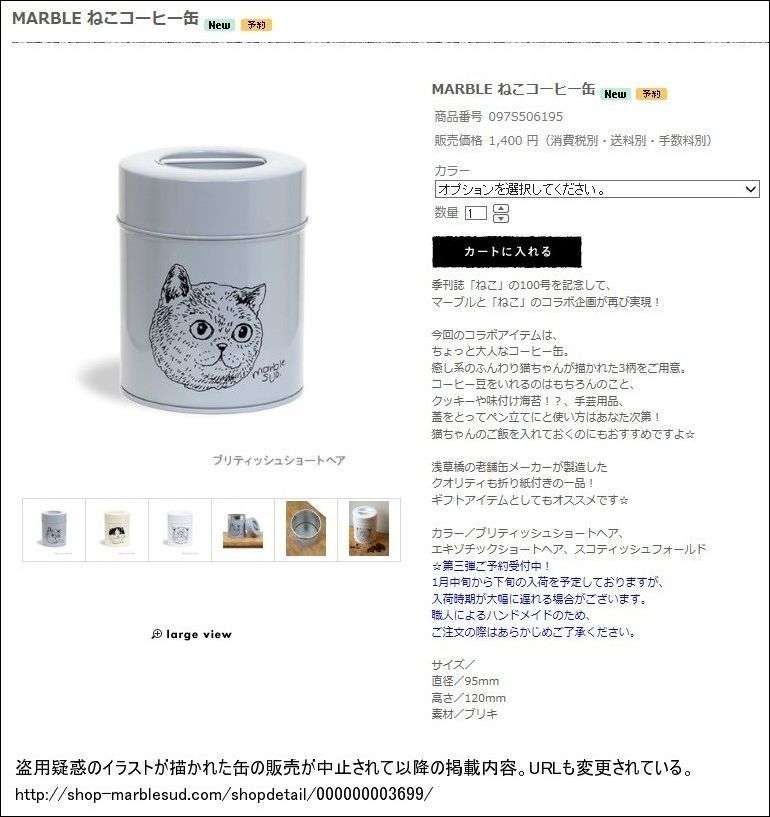Select the thumbnail showing can interior
Screen dimensions: 770x817
pos(306,530)
